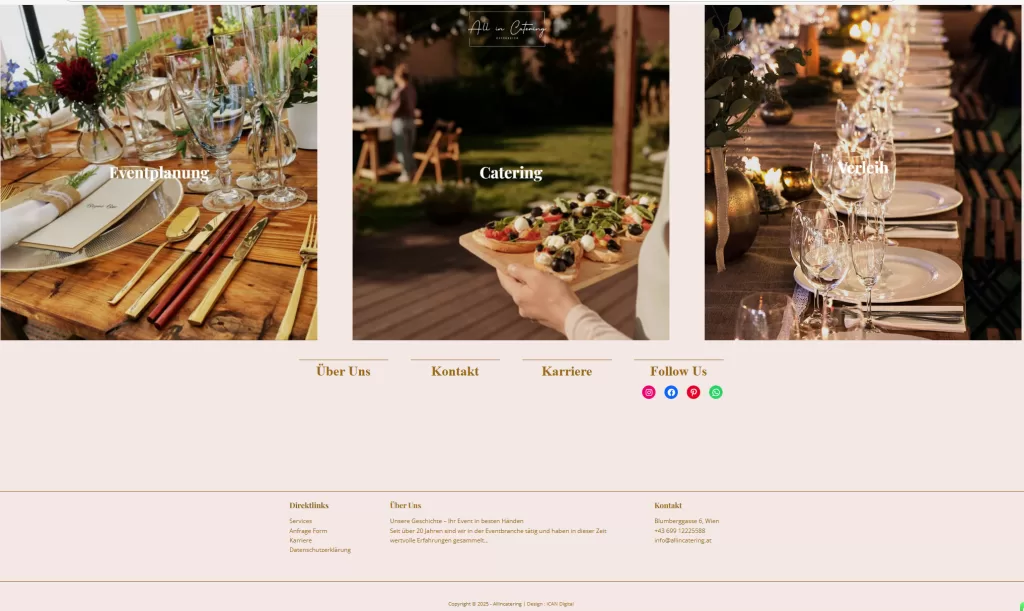Click the +43 699 phone number
This screenshot has height=611, width=1024.
click(680, 531)
